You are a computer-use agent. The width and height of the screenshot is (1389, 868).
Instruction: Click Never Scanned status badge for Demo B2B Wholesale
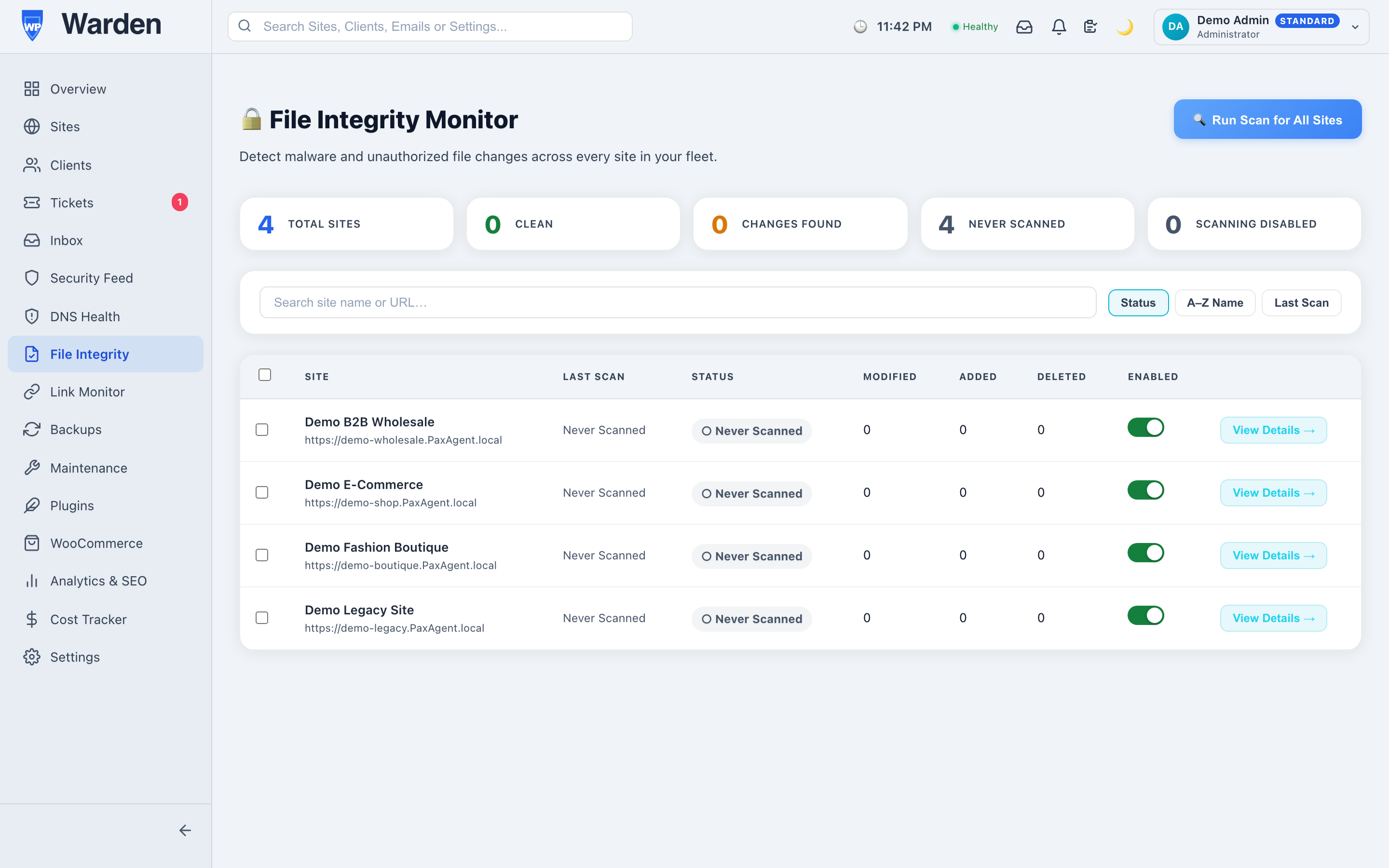tap(751, 431)
